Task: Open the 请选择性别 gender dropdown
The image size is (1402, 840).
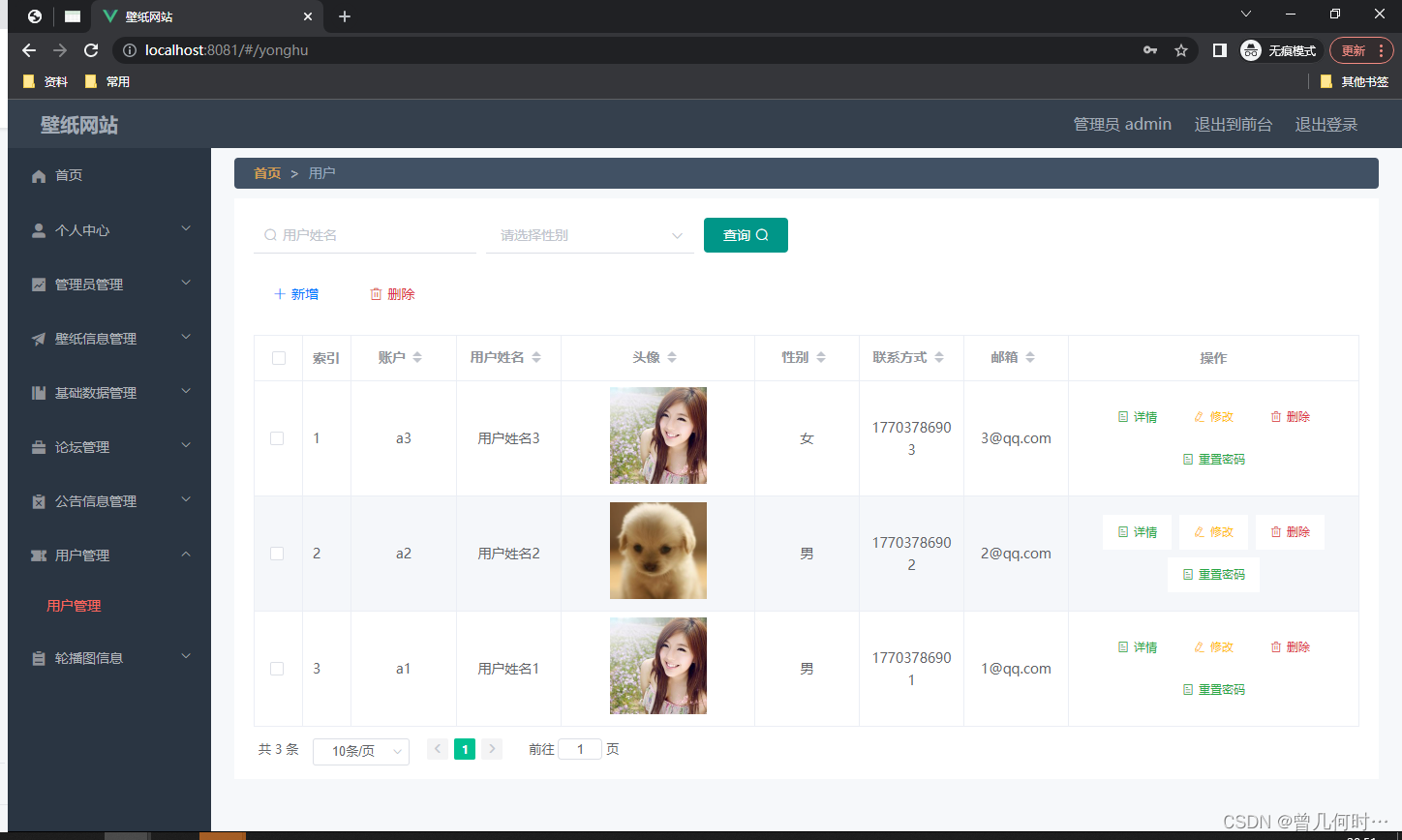Action: coord(590,234)
